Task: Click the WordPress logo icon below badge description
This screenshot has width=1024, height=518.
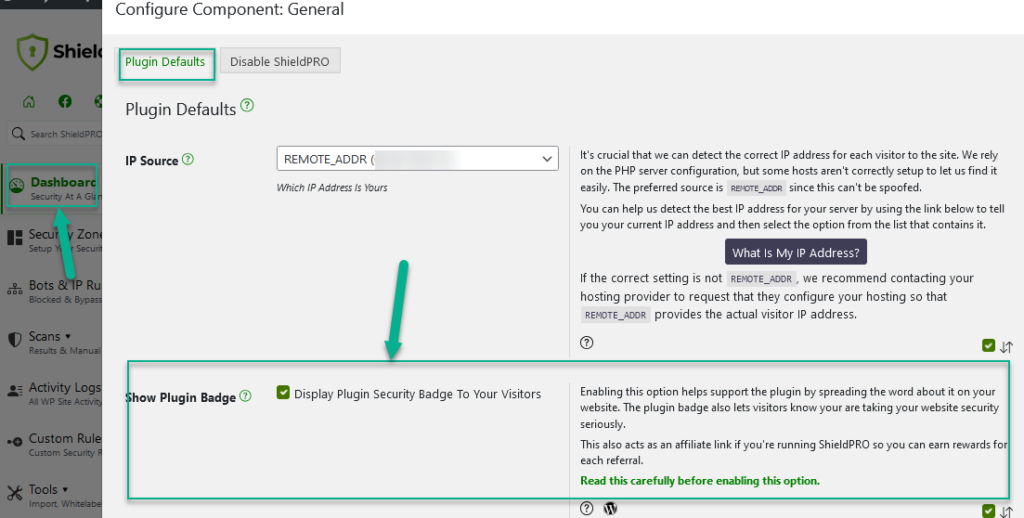Action: coord(611,509)
